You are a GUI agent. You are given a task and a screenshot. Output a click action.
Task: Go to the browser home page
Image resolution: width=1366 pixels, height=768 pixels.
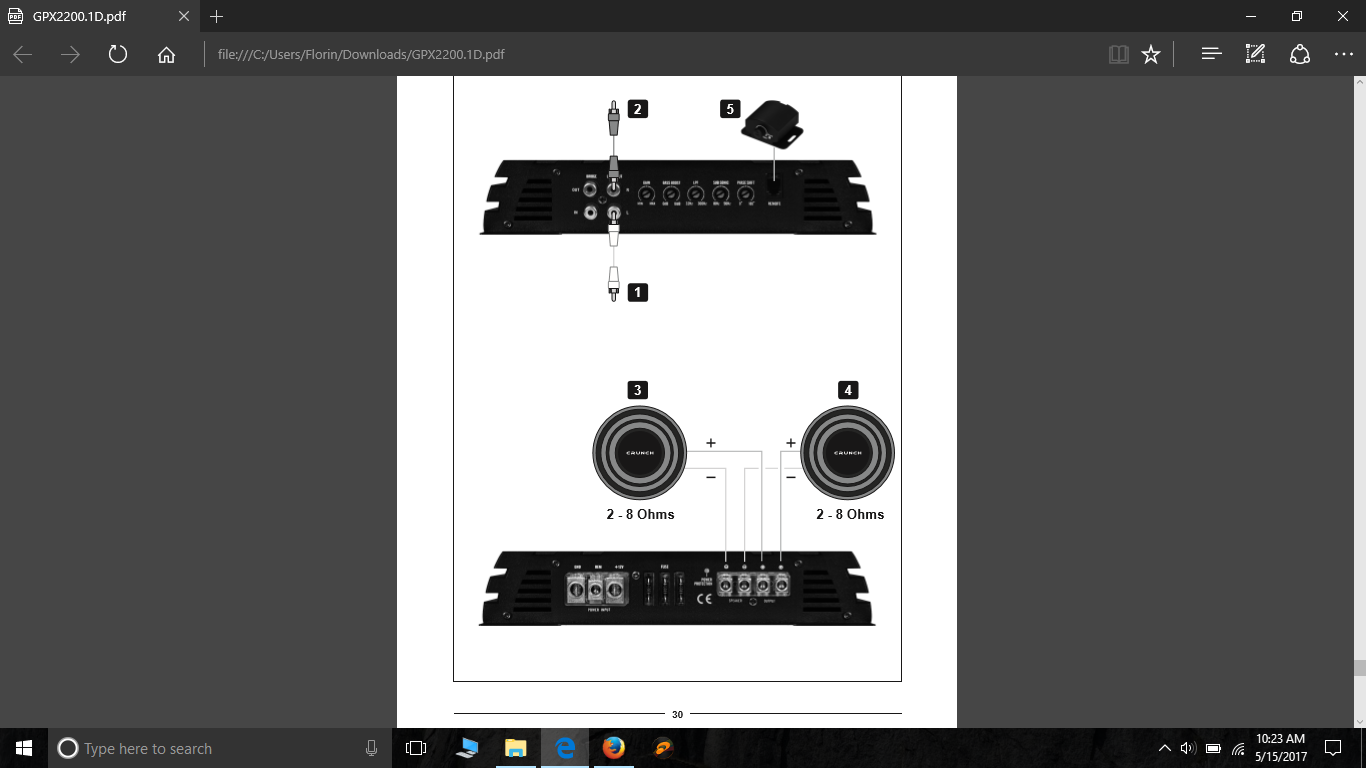pos(166,54)
